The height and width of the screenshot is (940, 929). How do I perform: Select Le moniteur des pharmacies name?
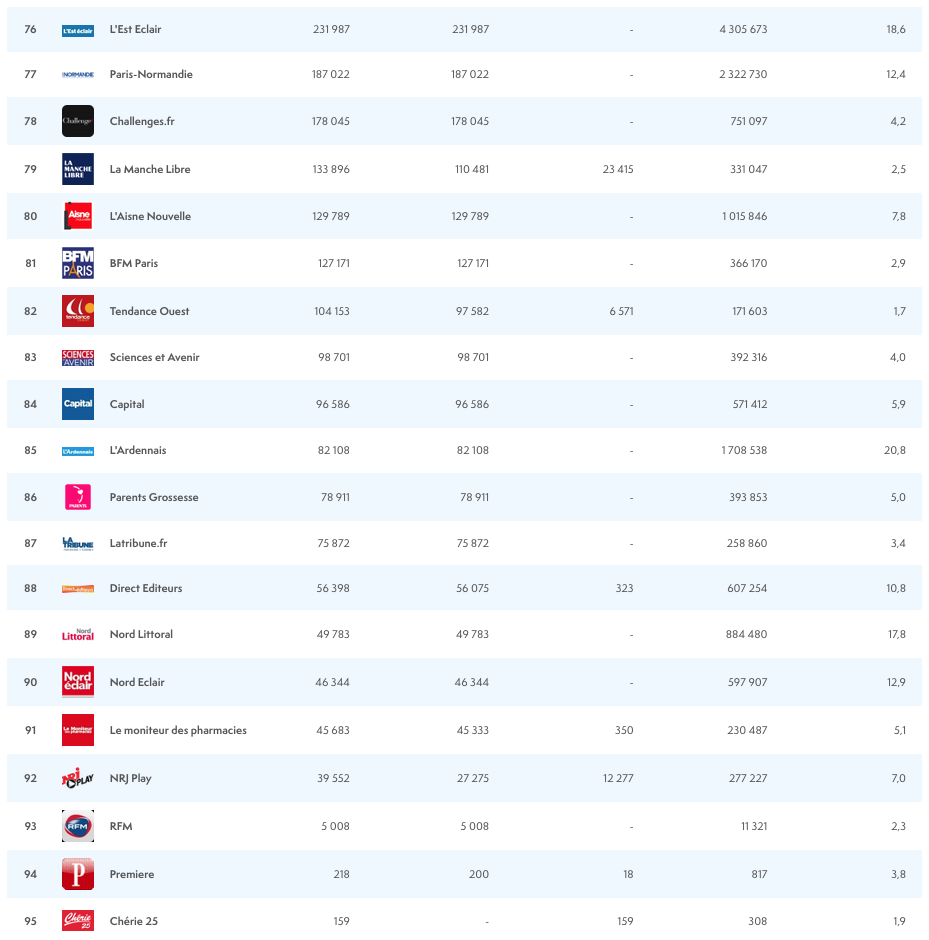point(178,730)
